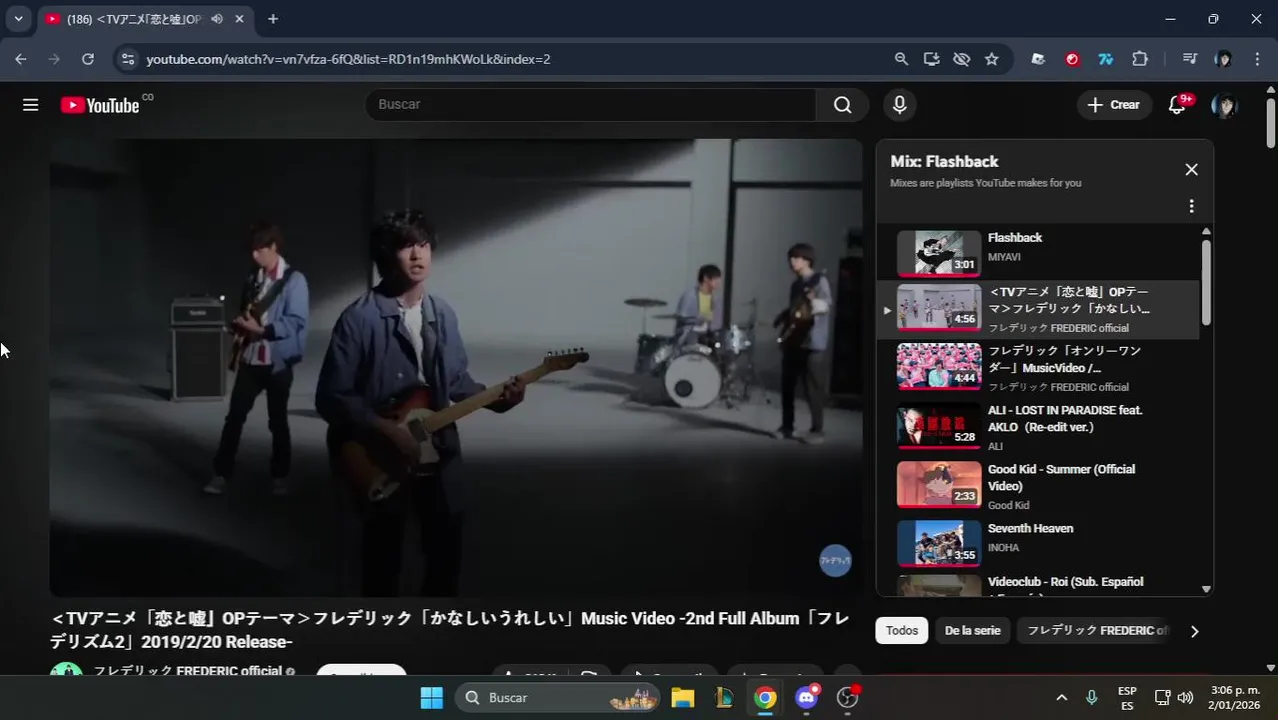Open the clock showing 3:06 p. m.

tap(1234, 697)
